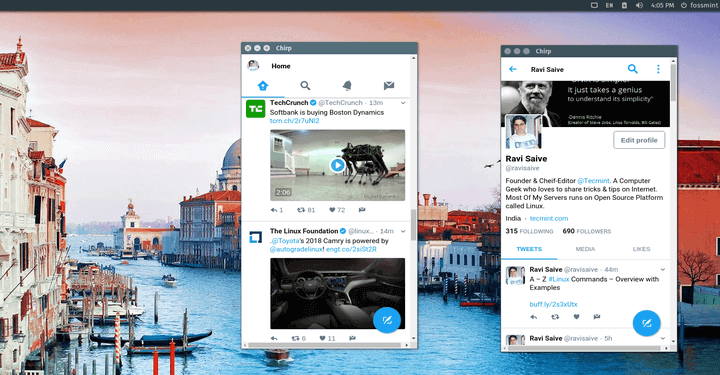Compose a new tweet in profile window
The width and height of the screenshot is (720, 375).
click(647, 323)
